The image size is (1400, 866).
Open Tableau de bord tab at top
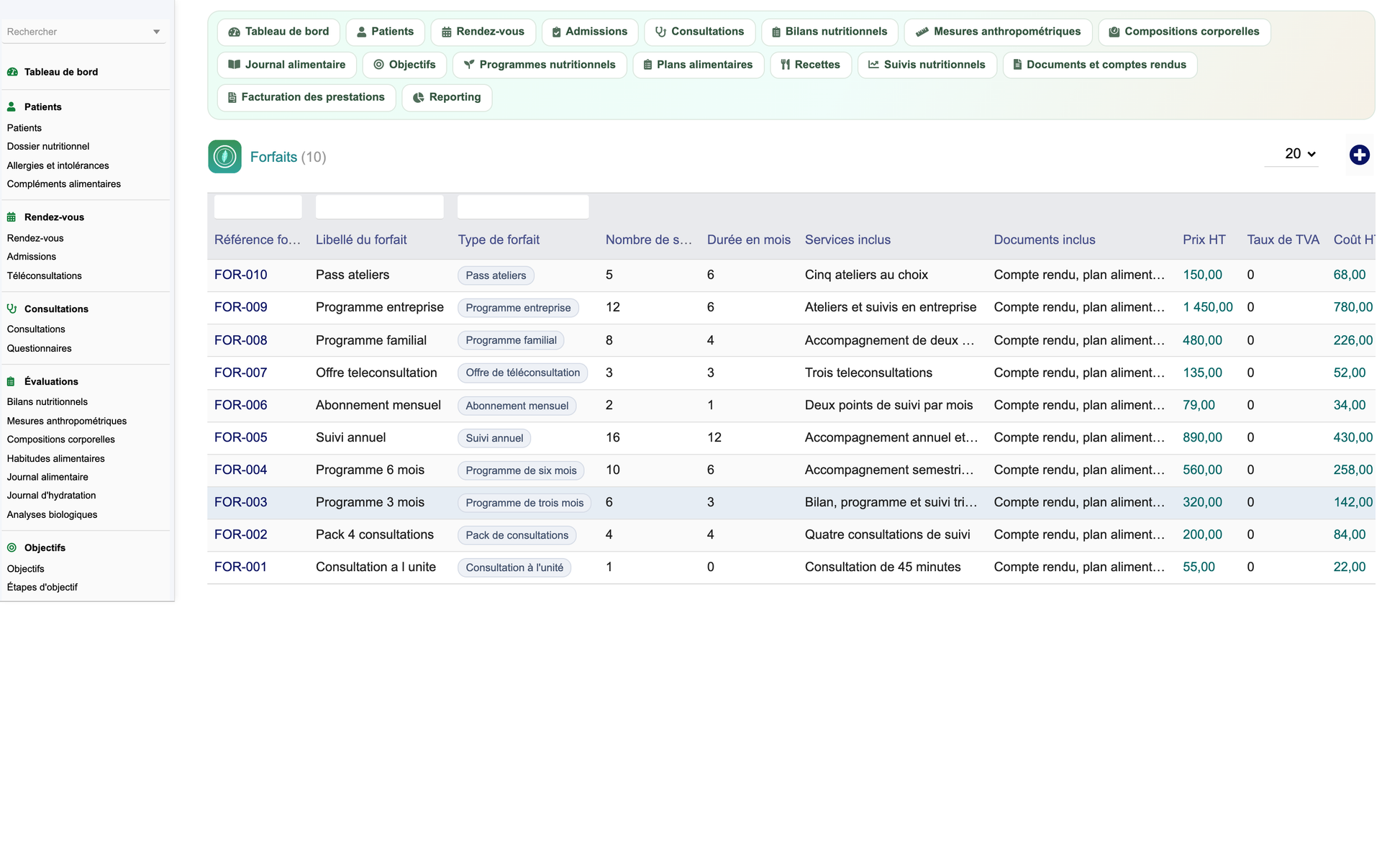click(x=278, y=32)
